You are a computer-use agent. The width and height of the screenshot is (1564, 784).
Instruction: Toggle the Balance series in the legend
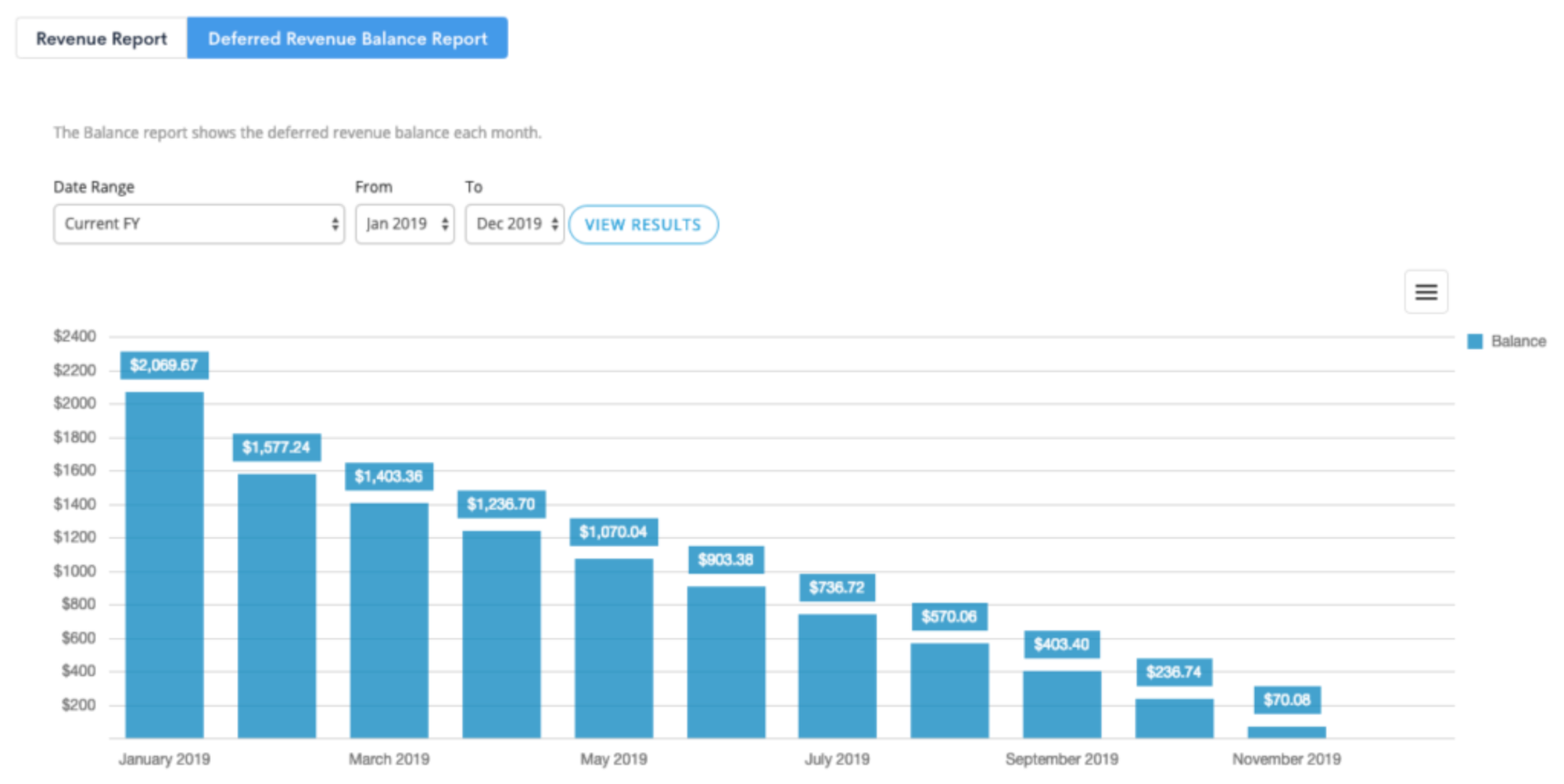1516,341
